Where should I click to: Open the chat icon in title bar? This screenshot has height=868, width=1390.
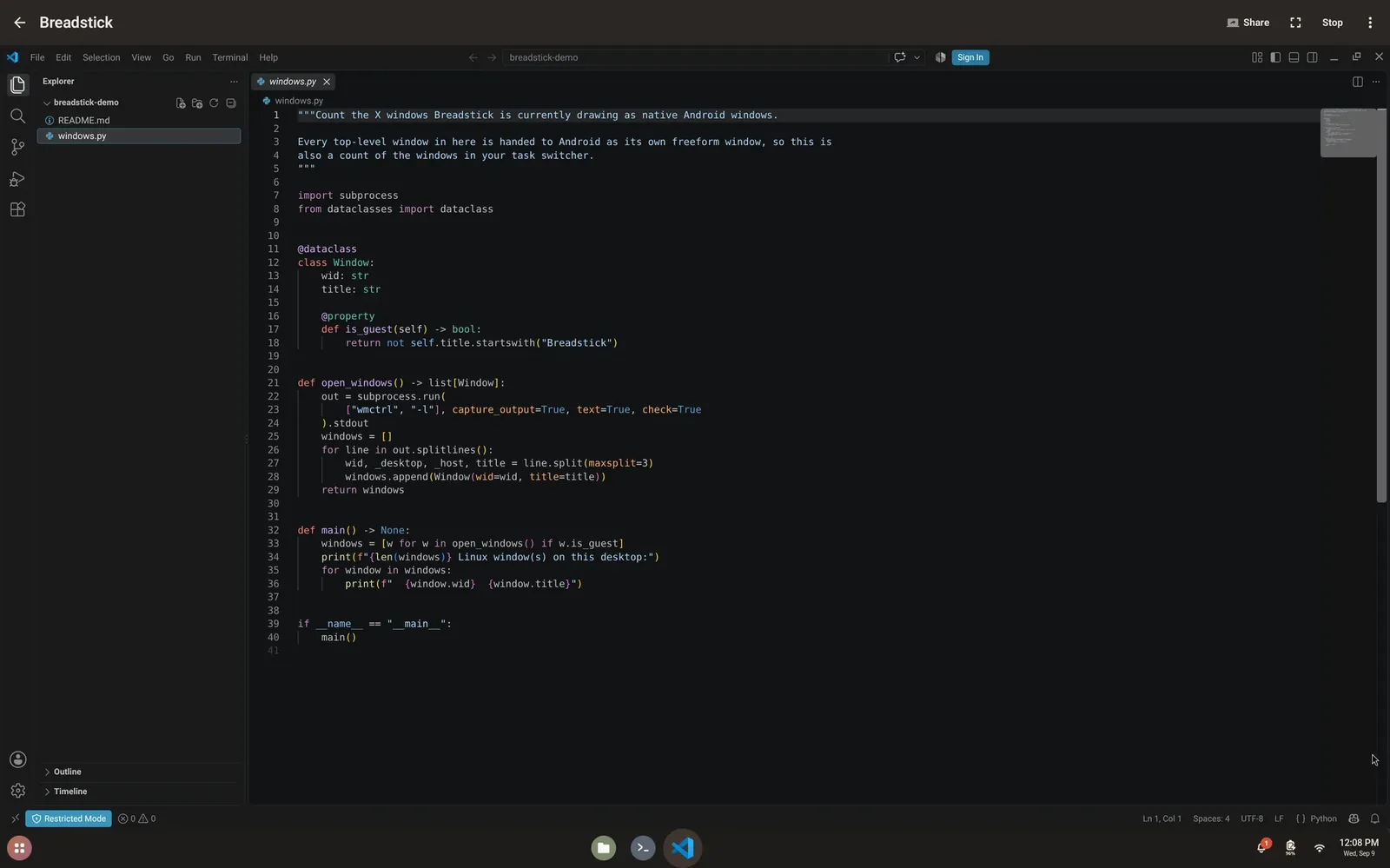coord(900,57)
